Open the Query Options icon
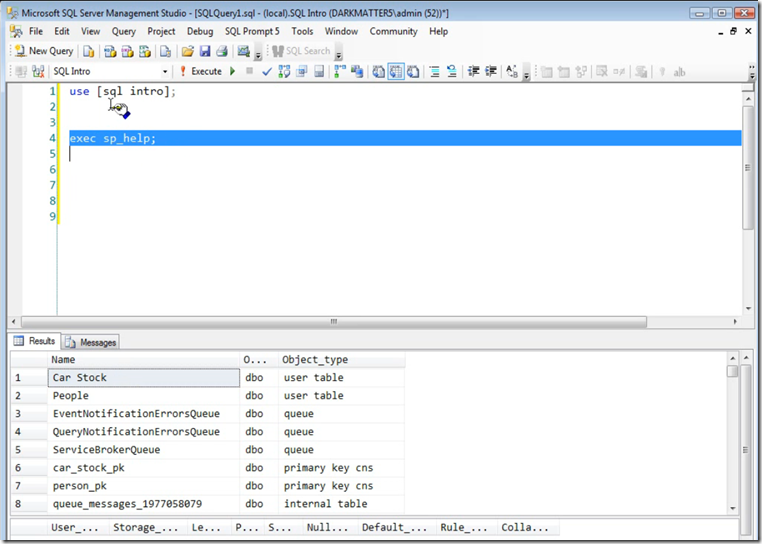Viewport: 762px width, 544px height. (x=302, y=72)
